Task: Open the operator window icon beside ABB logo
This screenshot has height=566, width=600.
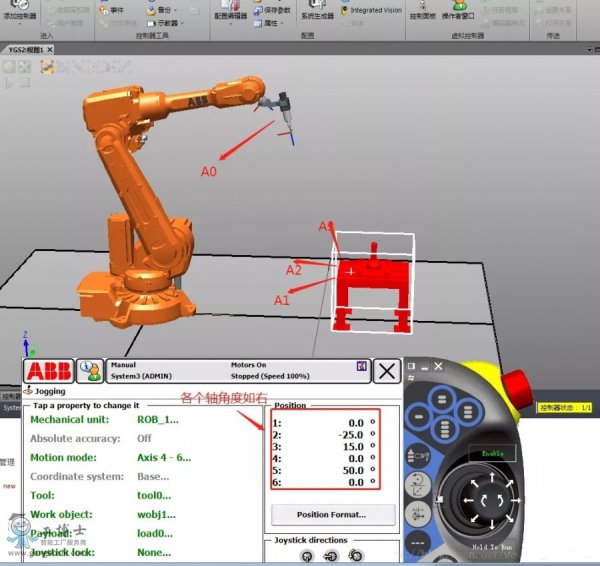Action: click(x=91, y=371)
